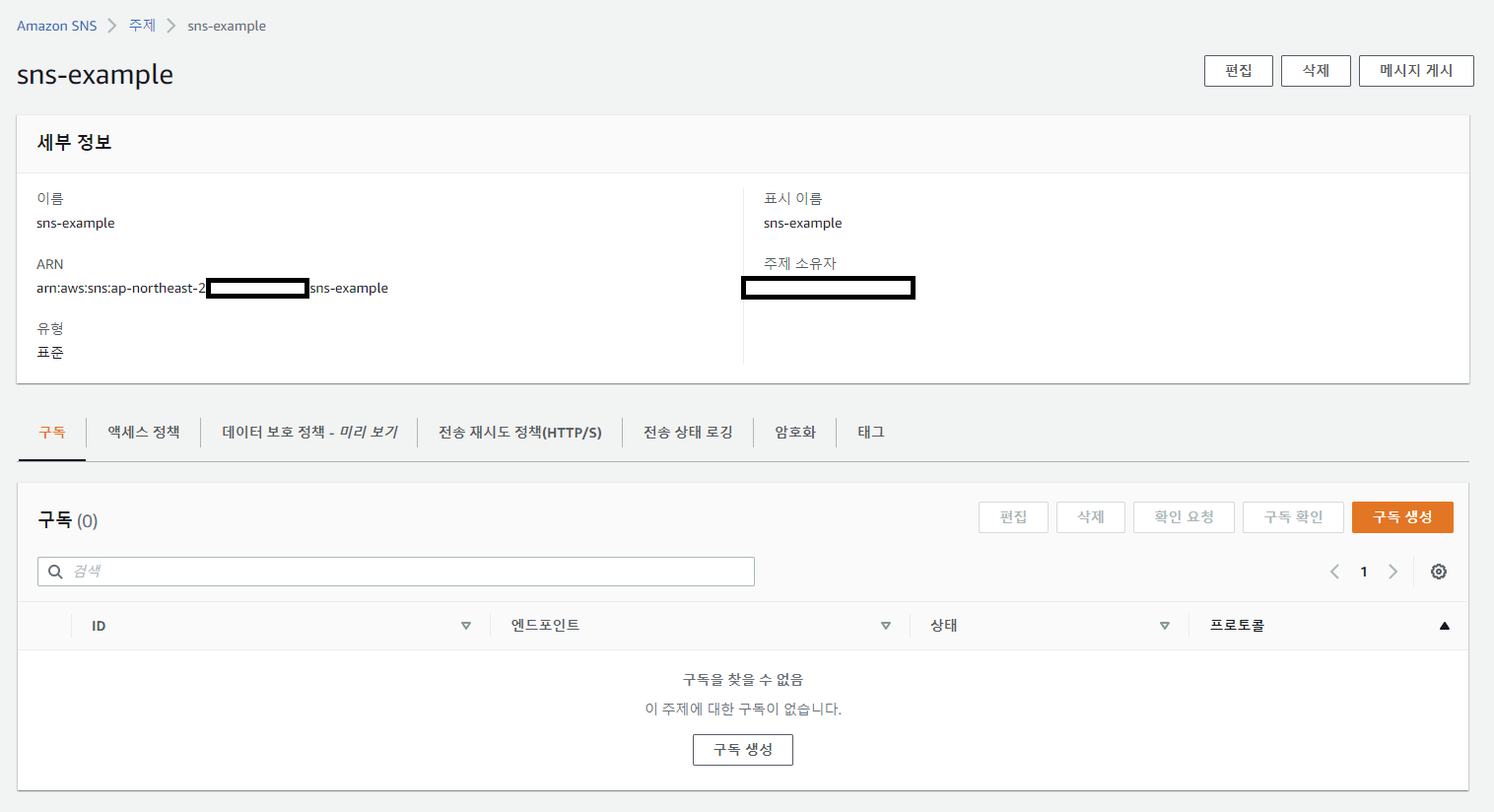Open 전송 재시도 정책(HTTP/S) tab
The height and width of the screenshot is (812, 1494).
(520, 433)
